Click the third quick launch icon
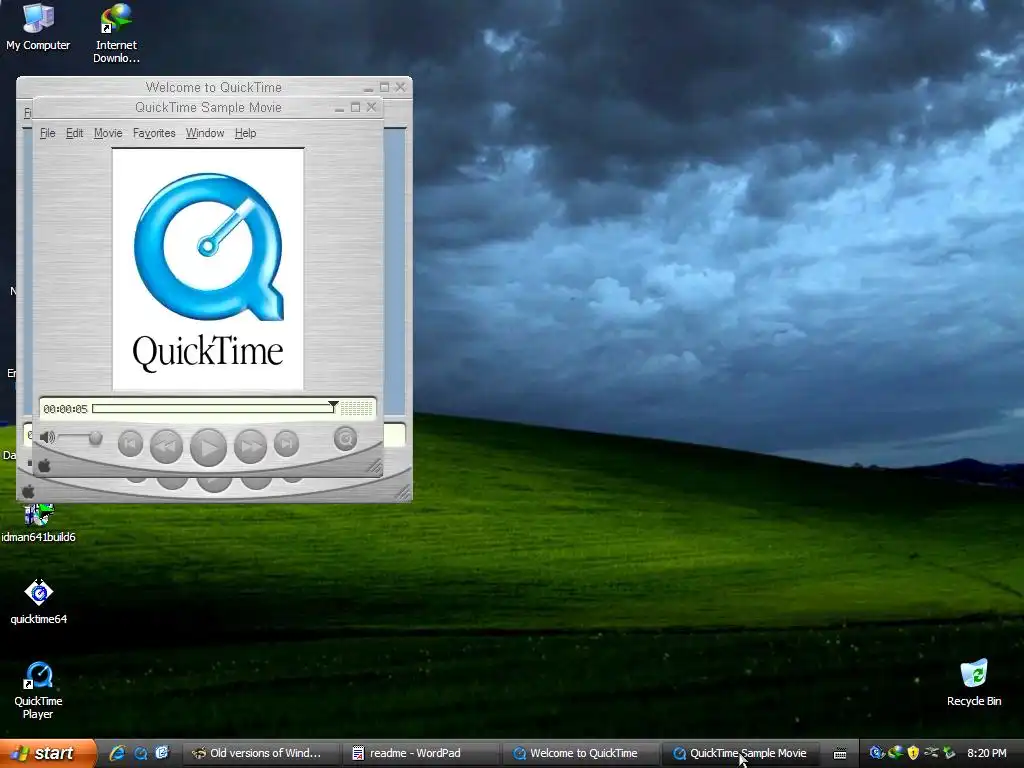 pos(162,754)
